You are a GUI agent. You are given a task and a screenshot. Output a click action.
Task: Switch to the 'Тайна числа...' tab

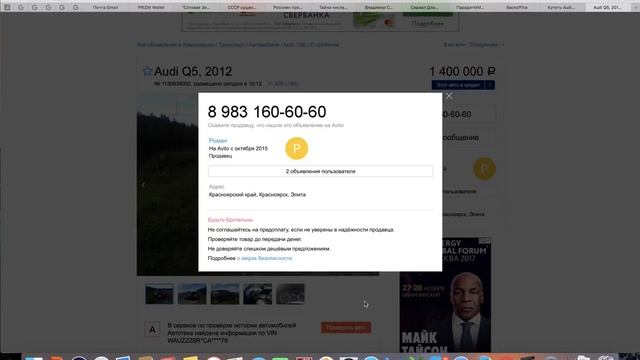(x=333, y=7)
